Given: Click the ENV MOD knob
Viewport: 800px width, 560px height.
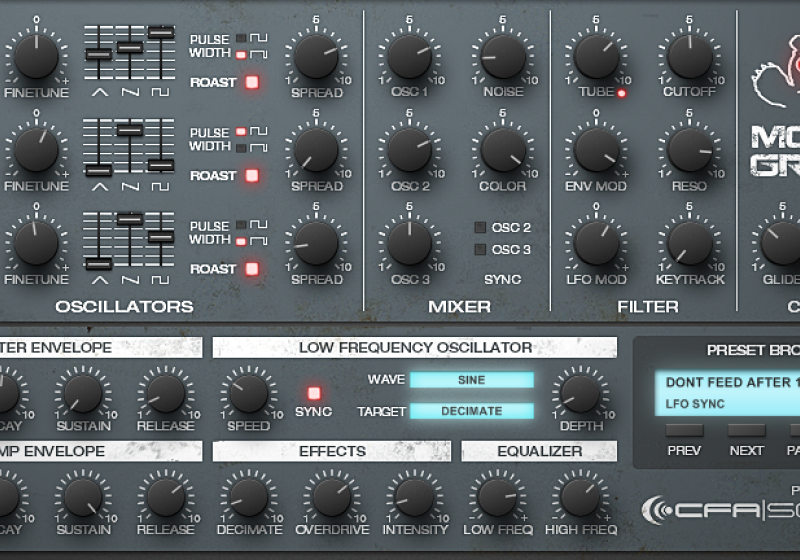Looking at the screenshot, I should tap(596, 149).
